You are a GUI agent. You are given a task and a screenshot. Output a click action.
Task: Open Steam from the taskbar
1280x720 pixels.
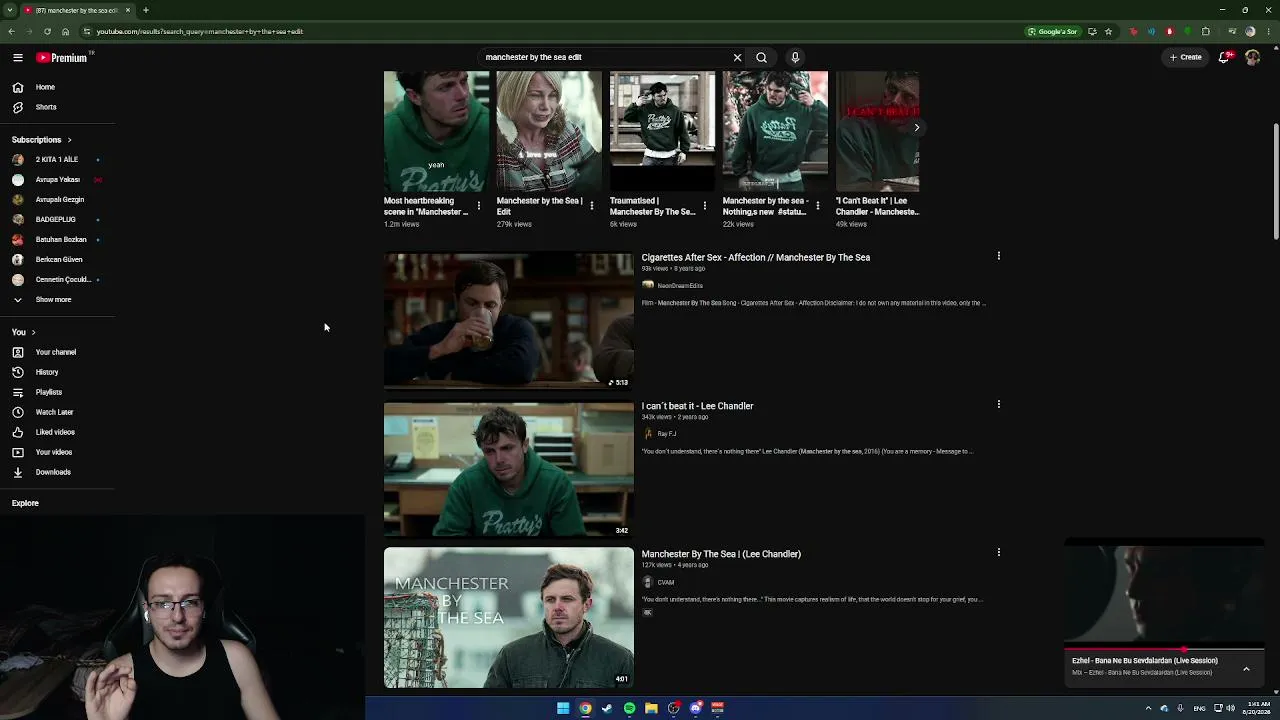click(607, 708)
